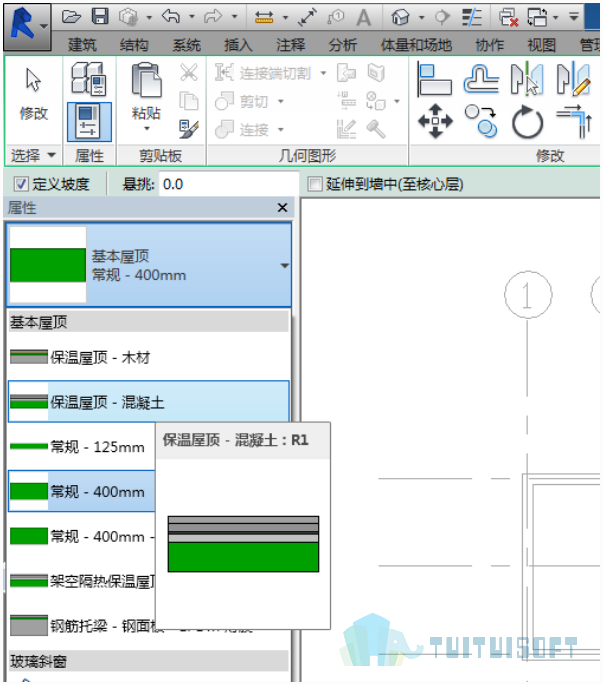Viewport: 603px width, 684px height.
Task: Click the Text tool letter A
Action: (x=363, y=18)
